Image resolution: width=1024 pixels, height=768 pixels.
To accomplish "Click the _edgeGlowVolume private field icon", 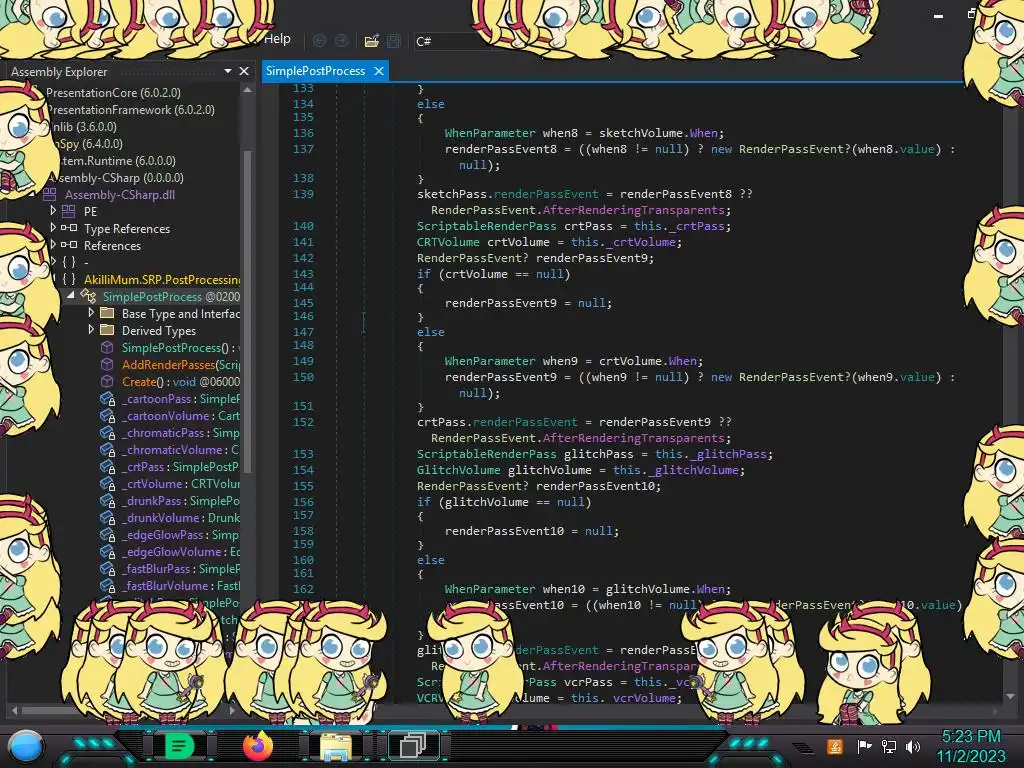I will click(107, 551).
